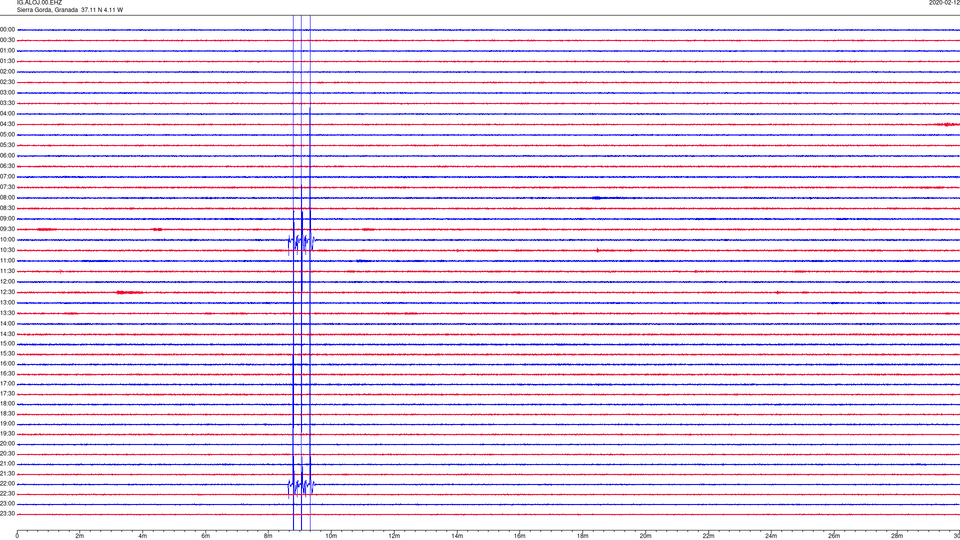960x540 pixels.
Task: Select the 23:00 trace label
Action: click(x=7, y=503)
